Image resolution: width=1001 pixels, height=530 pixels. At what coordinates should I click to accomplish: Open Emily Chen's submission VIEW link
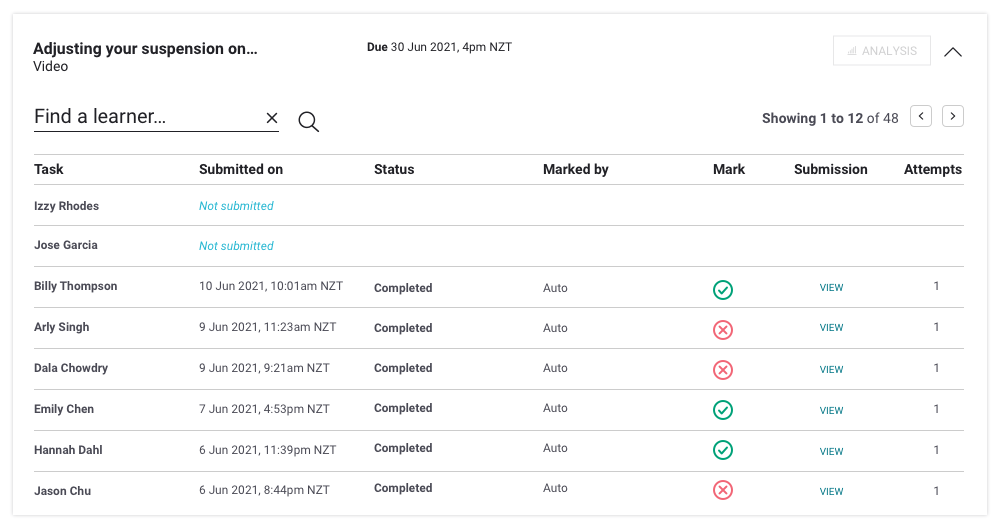pyautogui.click(x=831, y=410)
